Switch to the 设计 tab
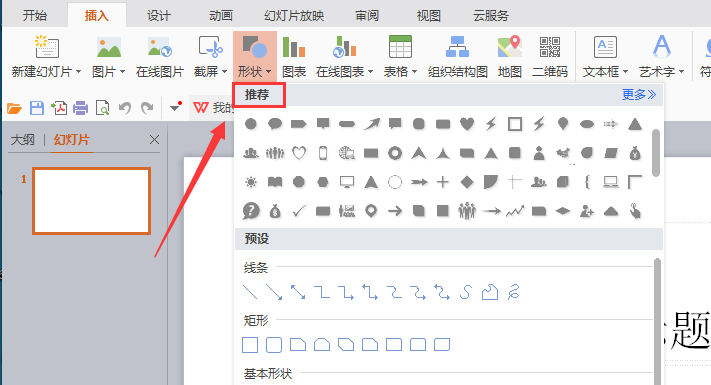711x385 pixels. [158, 16]
